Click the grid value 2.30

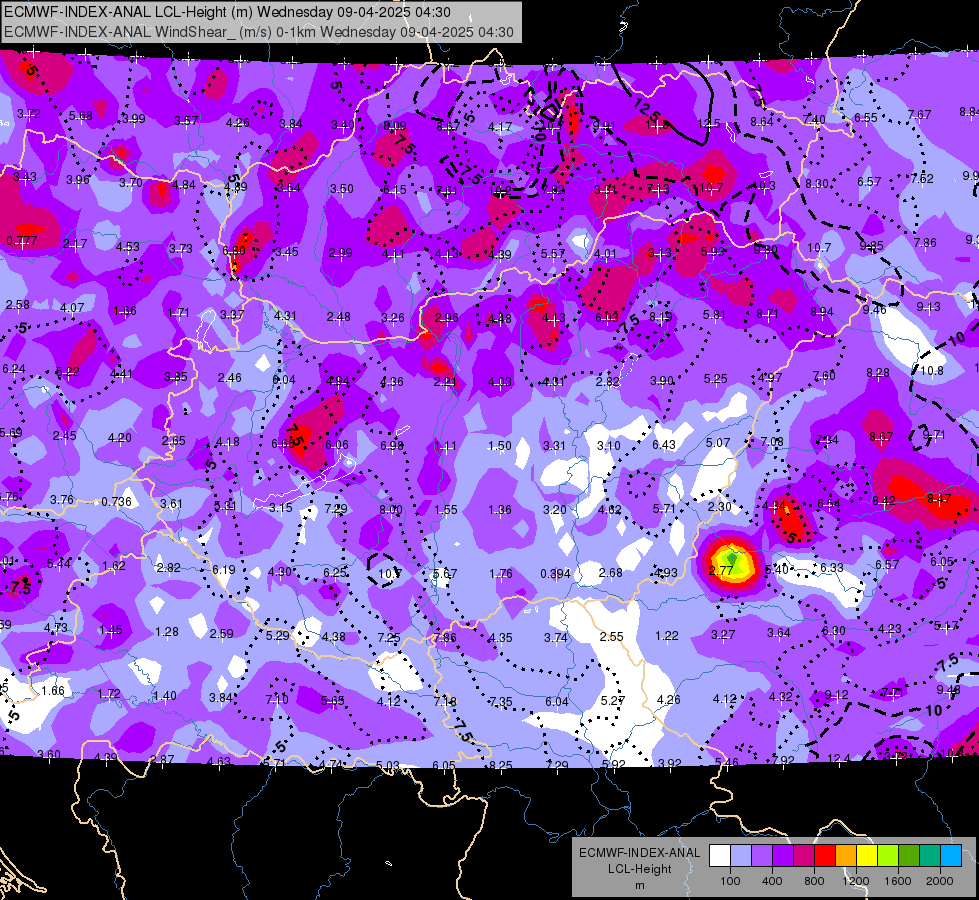(x=719, y=507)
